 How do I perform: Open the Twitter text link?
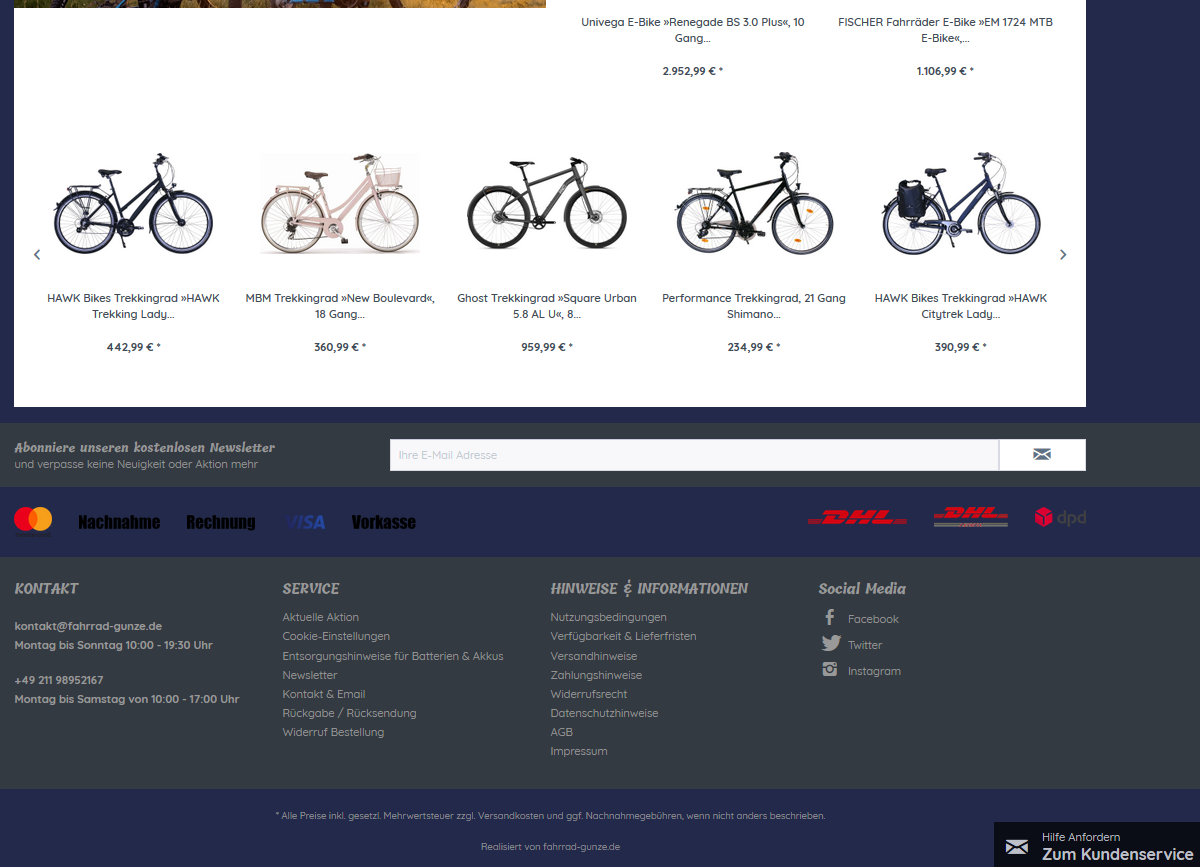pyautogui.click(x=865, y=645)
